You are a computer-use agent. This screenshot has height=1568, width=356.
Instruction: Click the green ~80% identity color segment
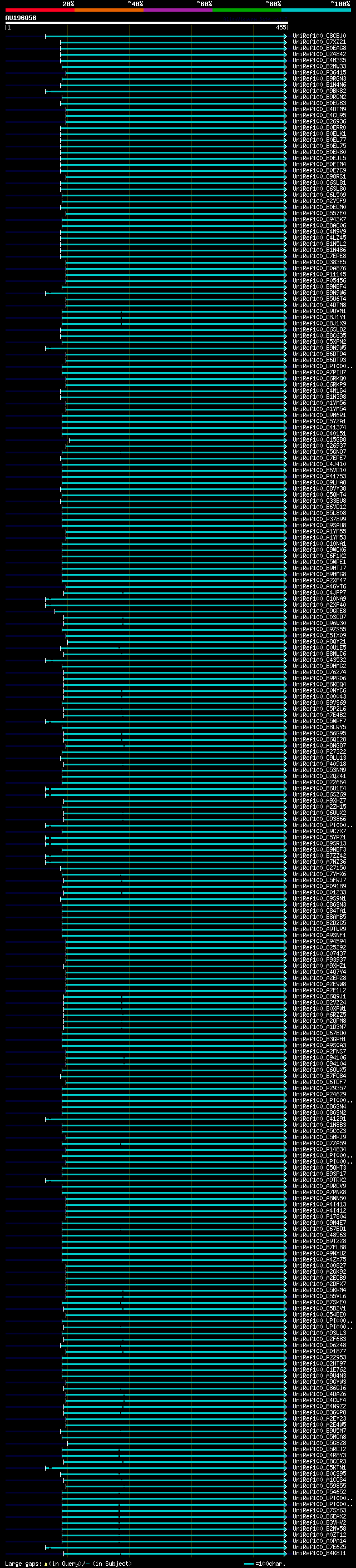(x=247, y=10)
